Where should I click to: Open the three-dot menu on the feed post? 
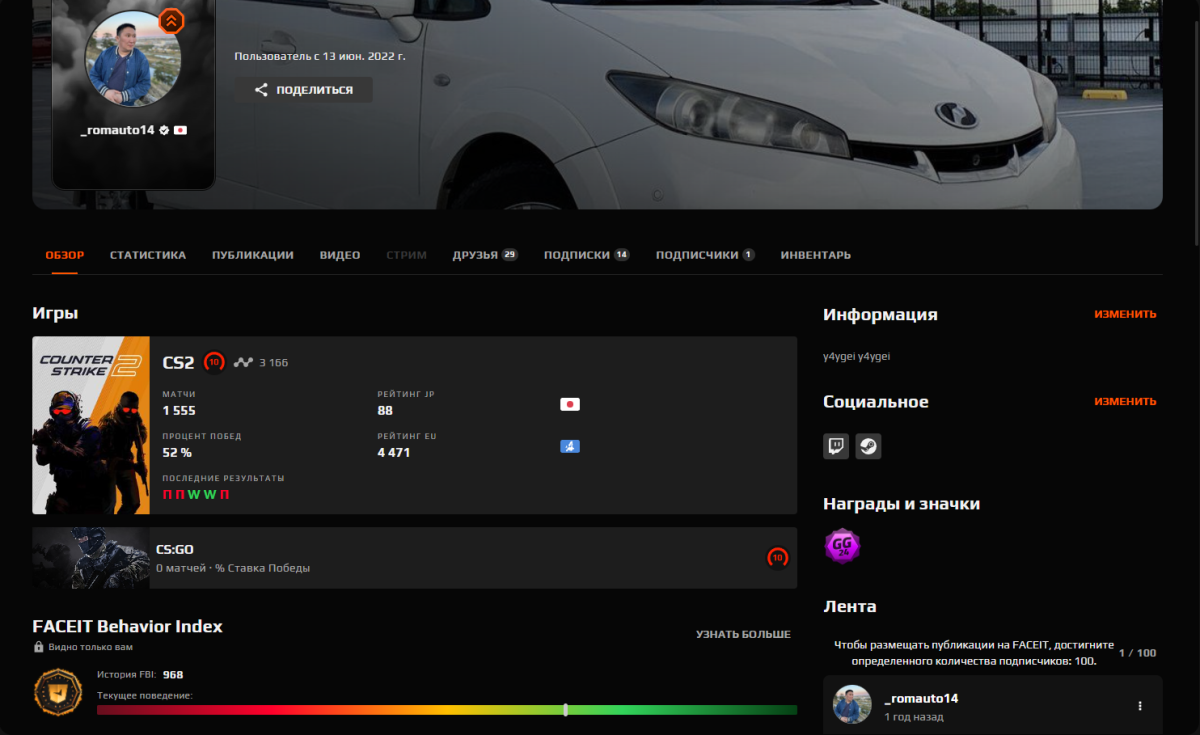1140,706
